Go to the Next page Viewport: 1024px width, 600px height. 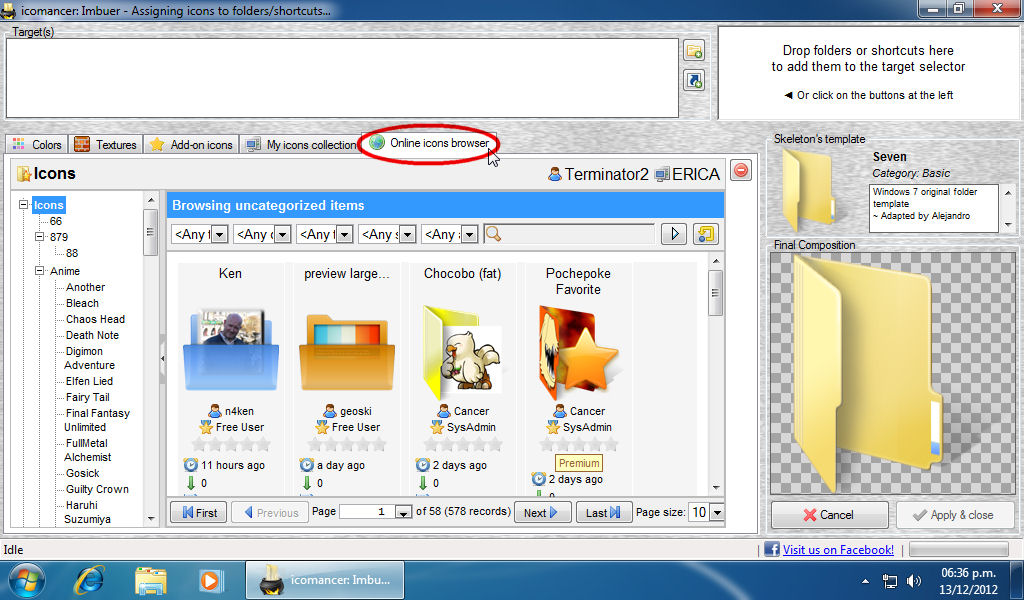(543, 513)
